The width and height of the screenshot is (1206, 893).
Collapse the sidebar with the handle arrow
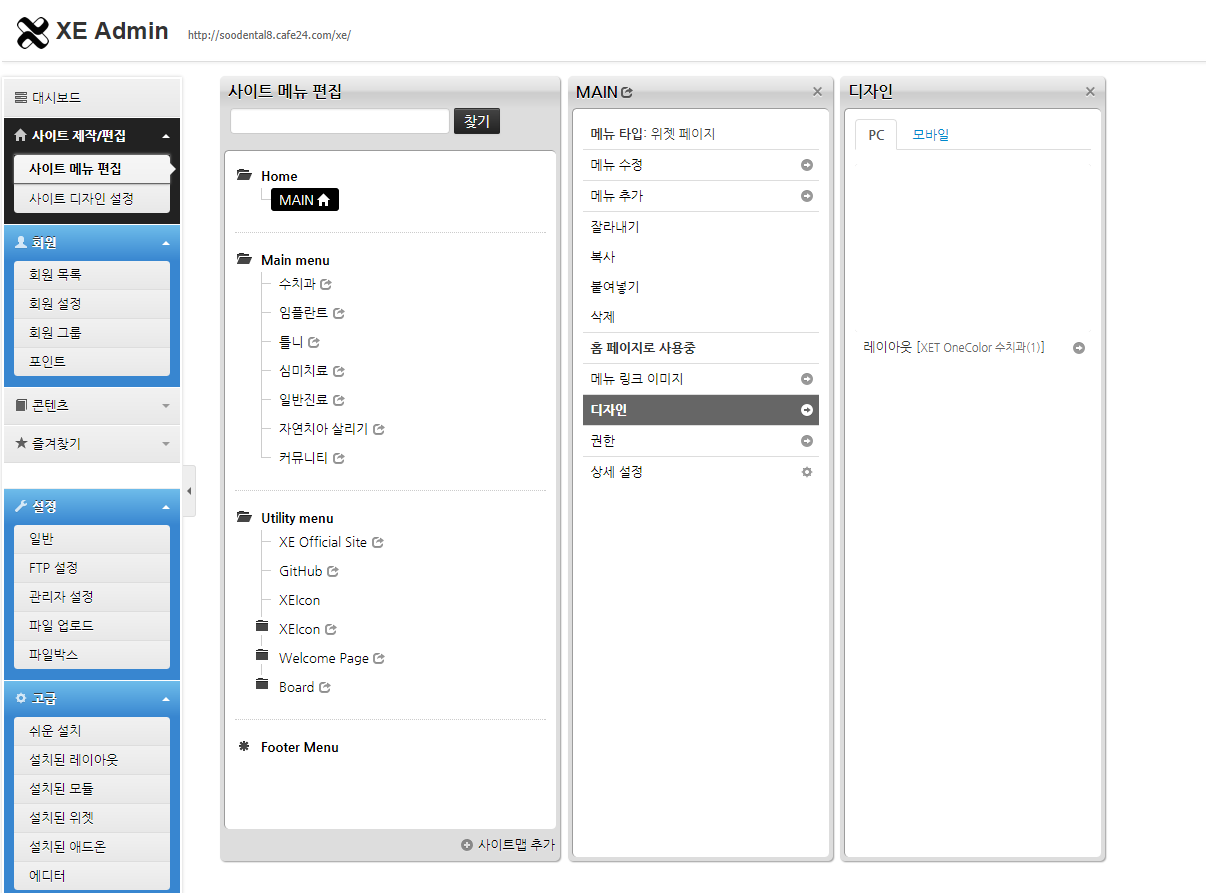pos(190,491)
